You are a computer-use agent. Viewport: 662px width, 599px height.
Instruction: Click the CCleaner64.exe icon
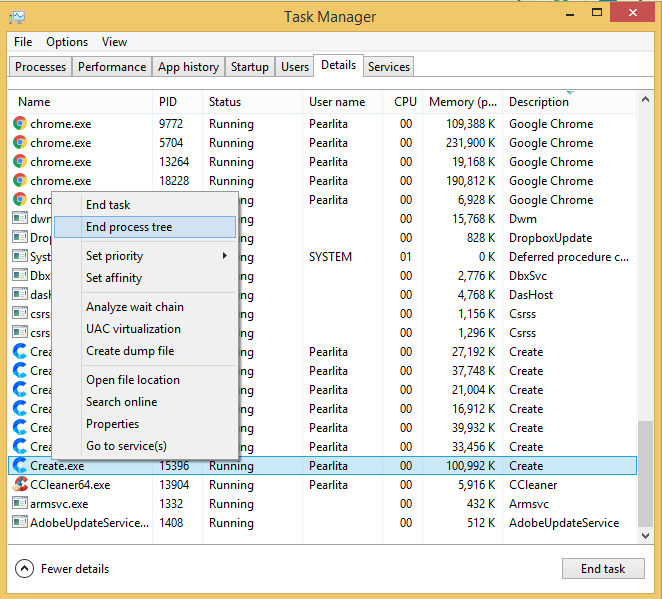pyautogui.click(x=20, y=484)
